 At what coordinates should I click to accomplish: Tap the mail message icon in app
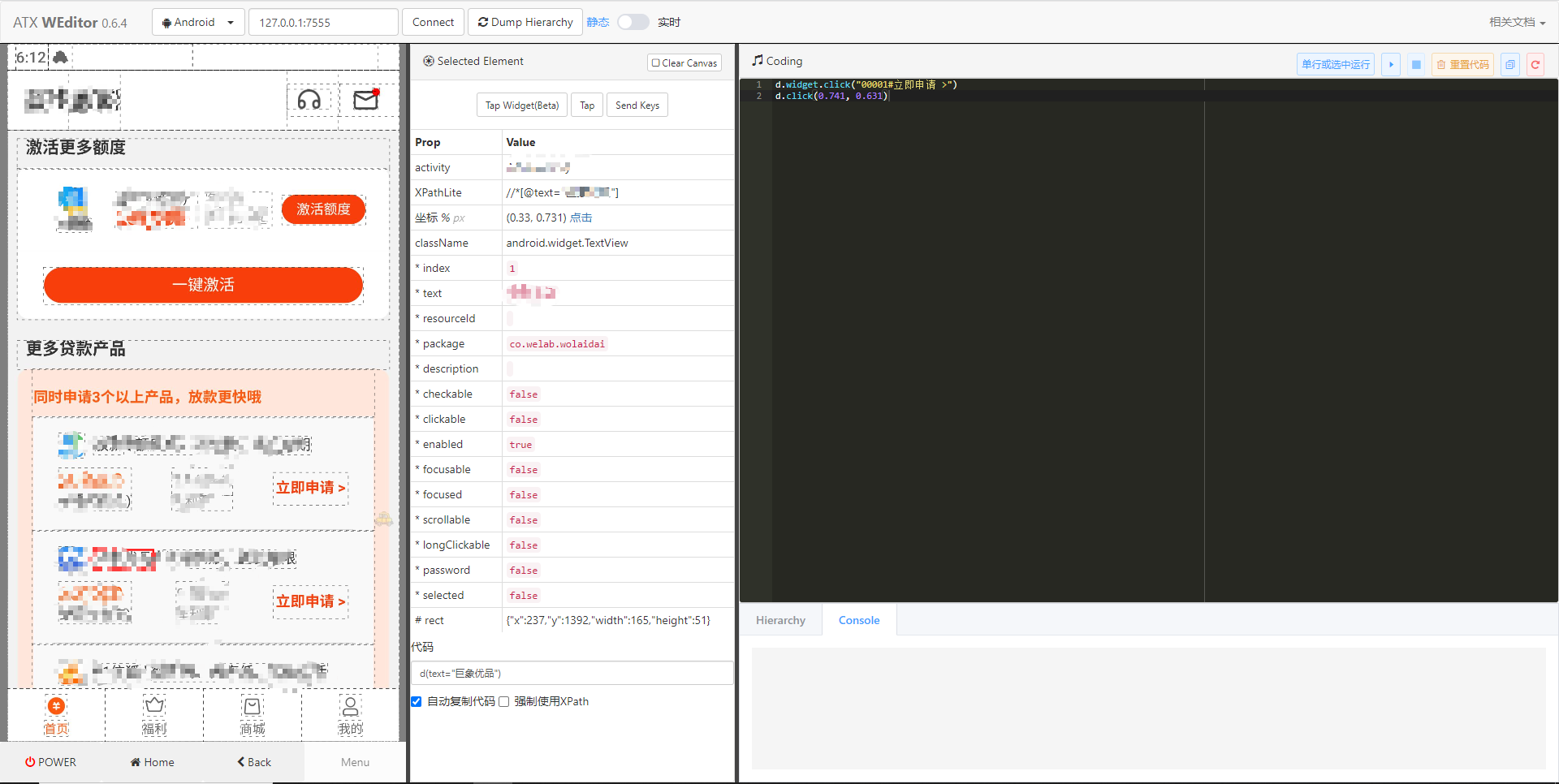(366, 100)
